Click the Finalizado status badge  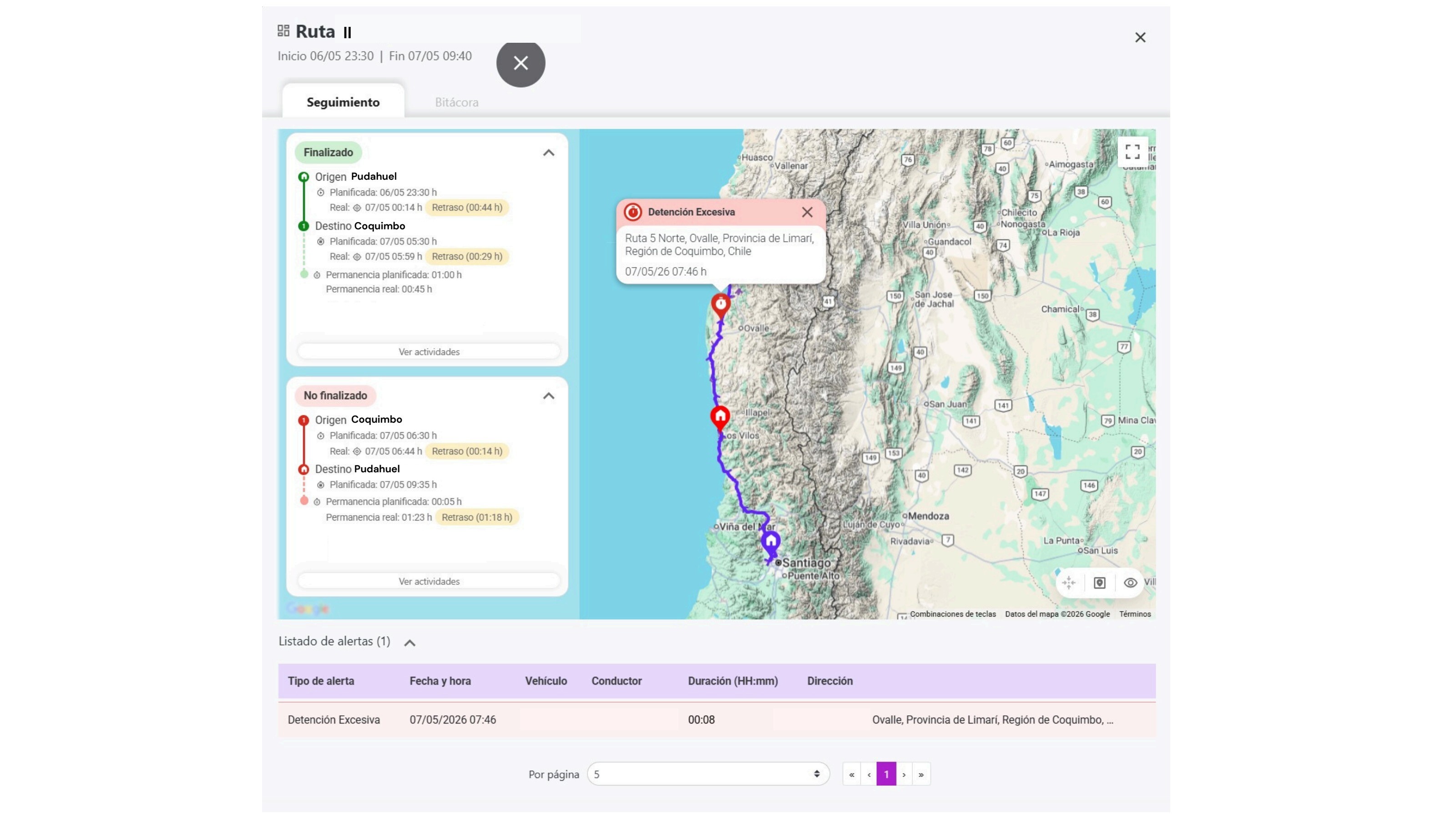pos(328,152)
